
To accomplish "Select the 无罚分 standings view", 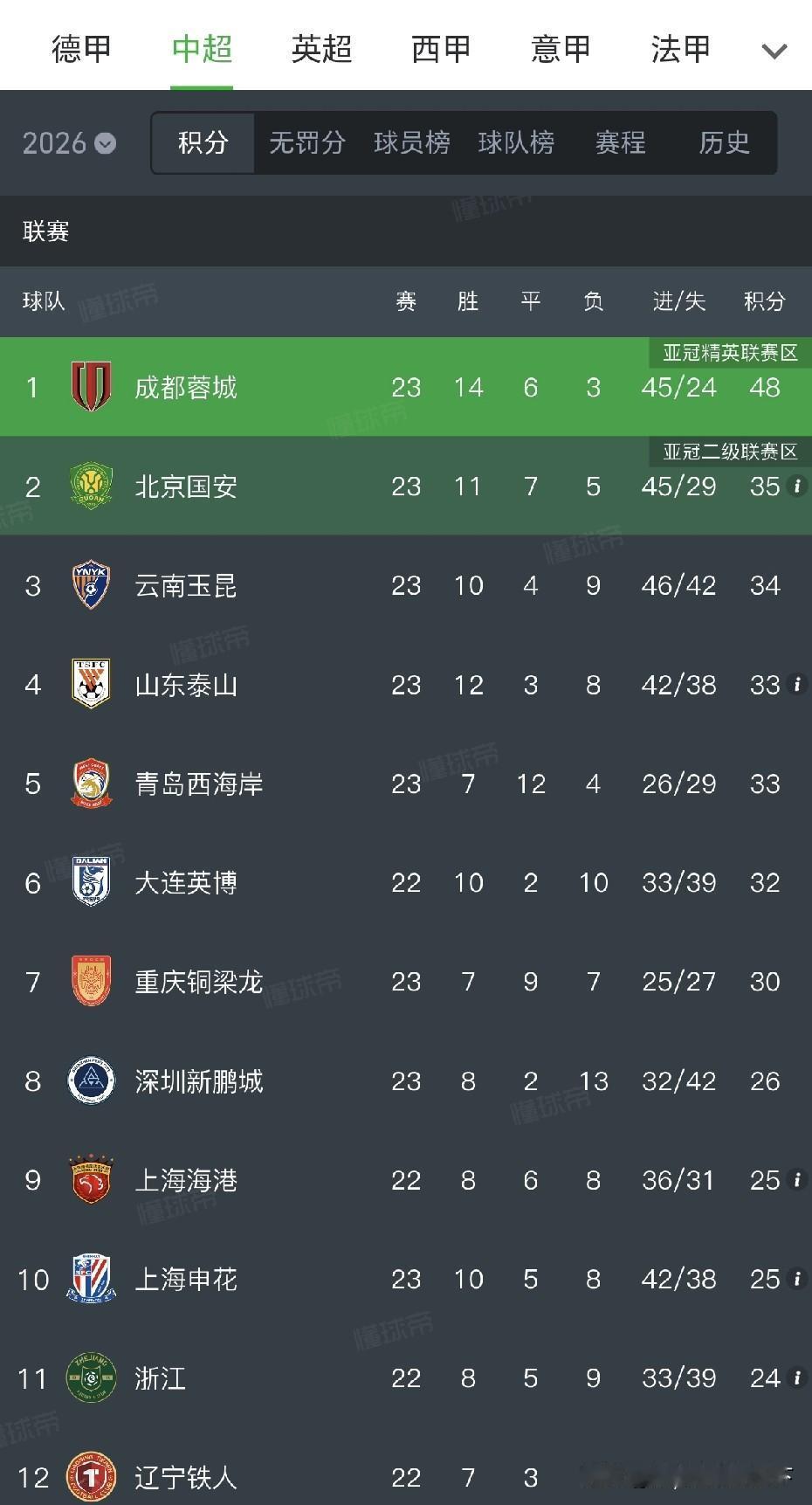I will click(x=307, y=142).
